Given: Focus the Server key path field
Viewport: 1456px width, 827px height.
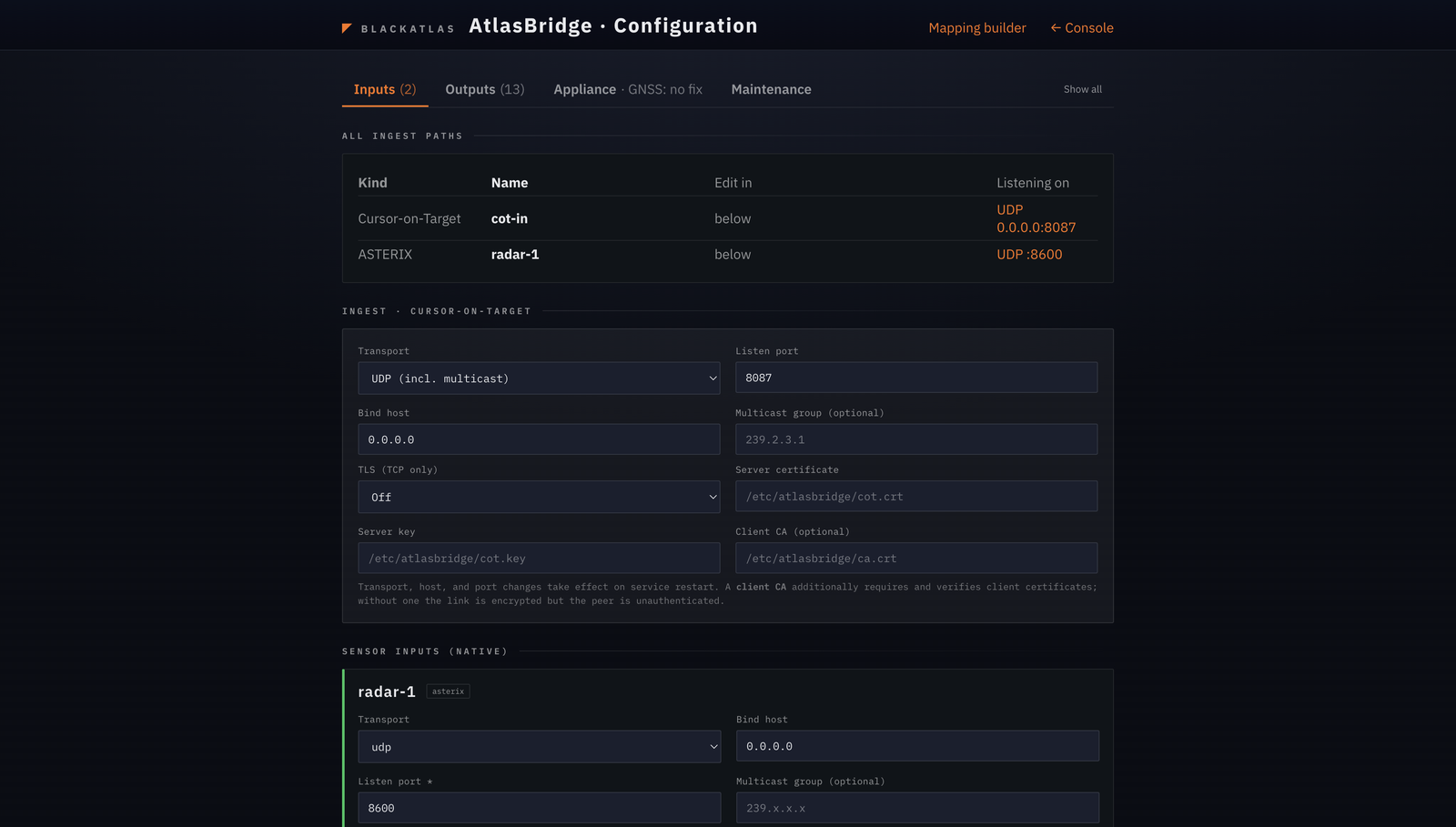Looking at the screenshot, I should 539,559.
